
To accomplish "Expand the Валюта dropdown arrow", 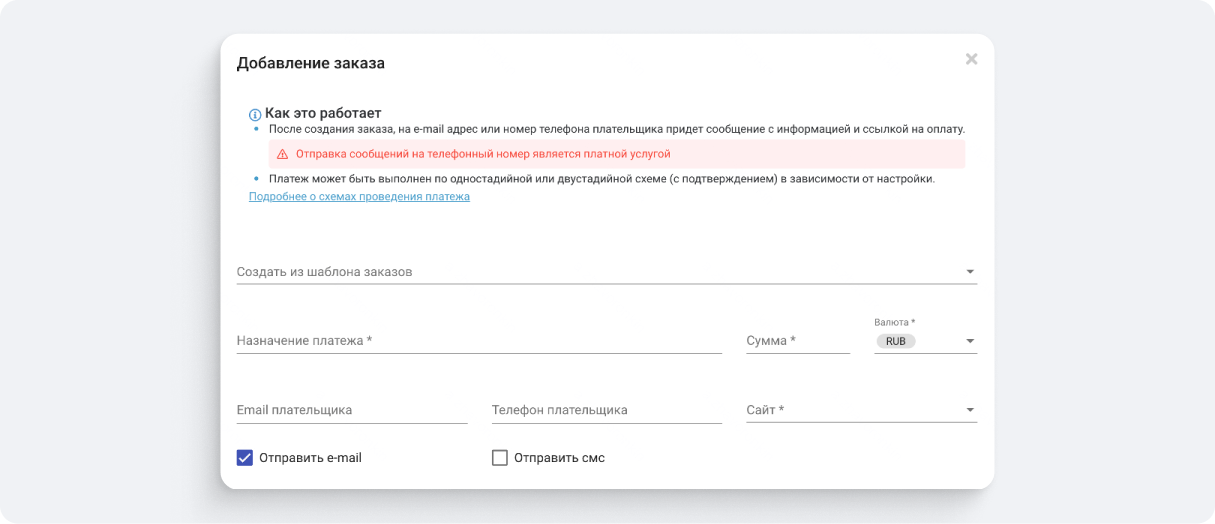I will 969,342.
